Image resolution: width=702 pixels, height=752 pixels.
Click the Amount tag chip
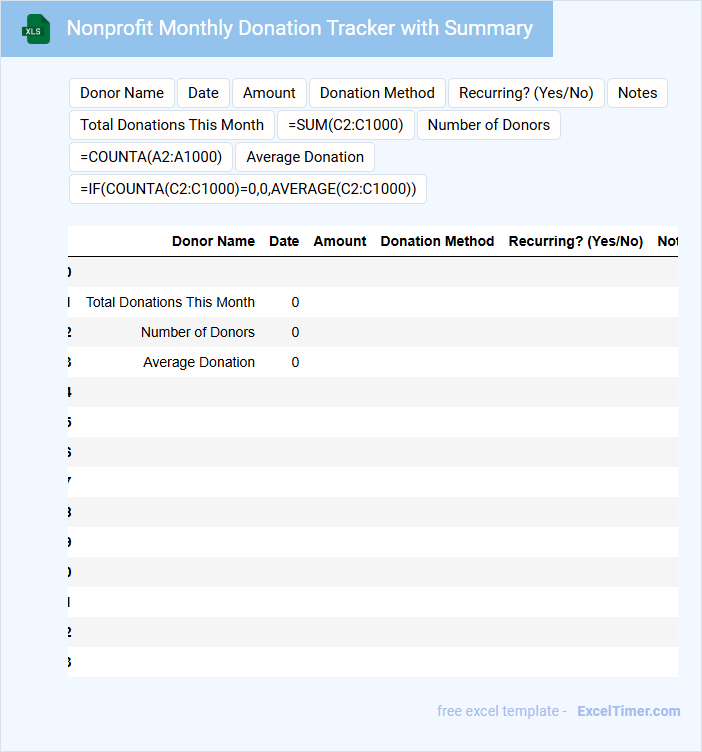click(x=269, y=93)
